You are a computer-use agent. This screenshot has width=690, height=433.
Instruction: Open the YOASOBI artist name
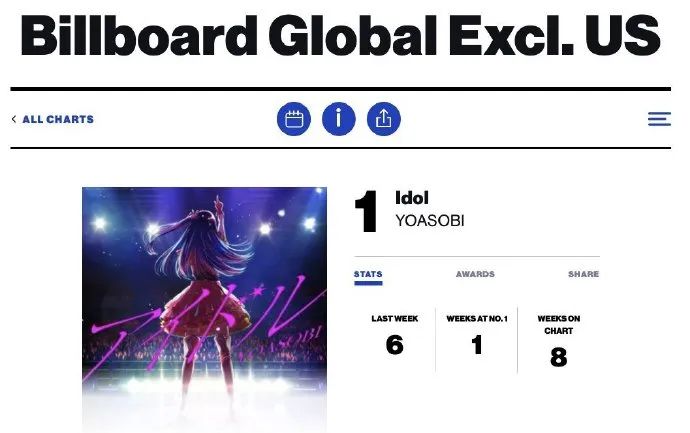[x=430, y=220]
